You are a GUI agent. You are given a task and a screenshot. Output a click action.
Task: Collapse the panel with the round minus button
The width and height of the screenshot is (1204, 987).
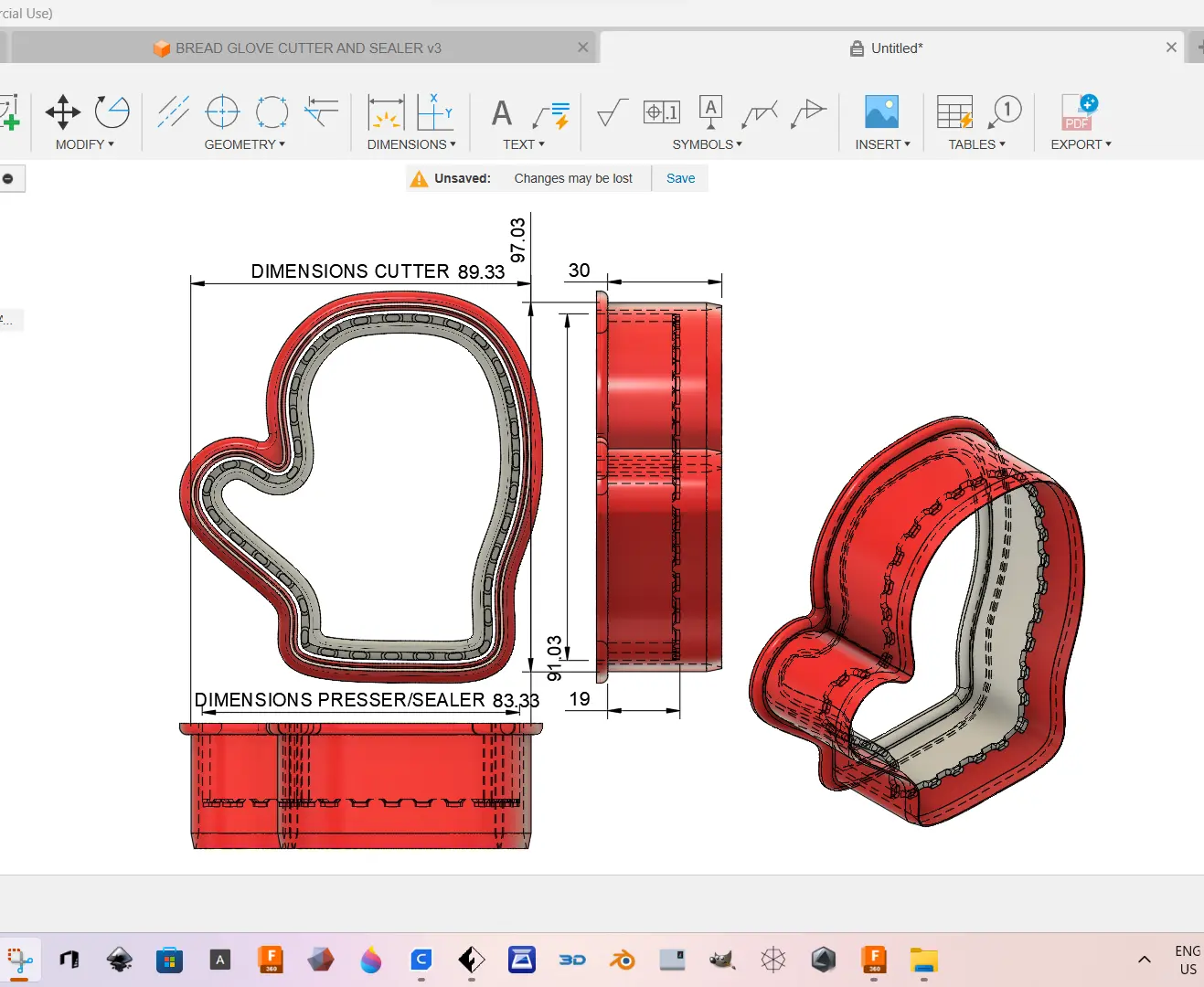point(7,179)
